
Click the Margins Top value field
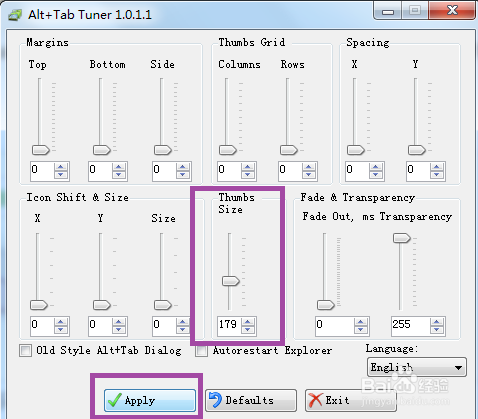[x=42, y=171]
